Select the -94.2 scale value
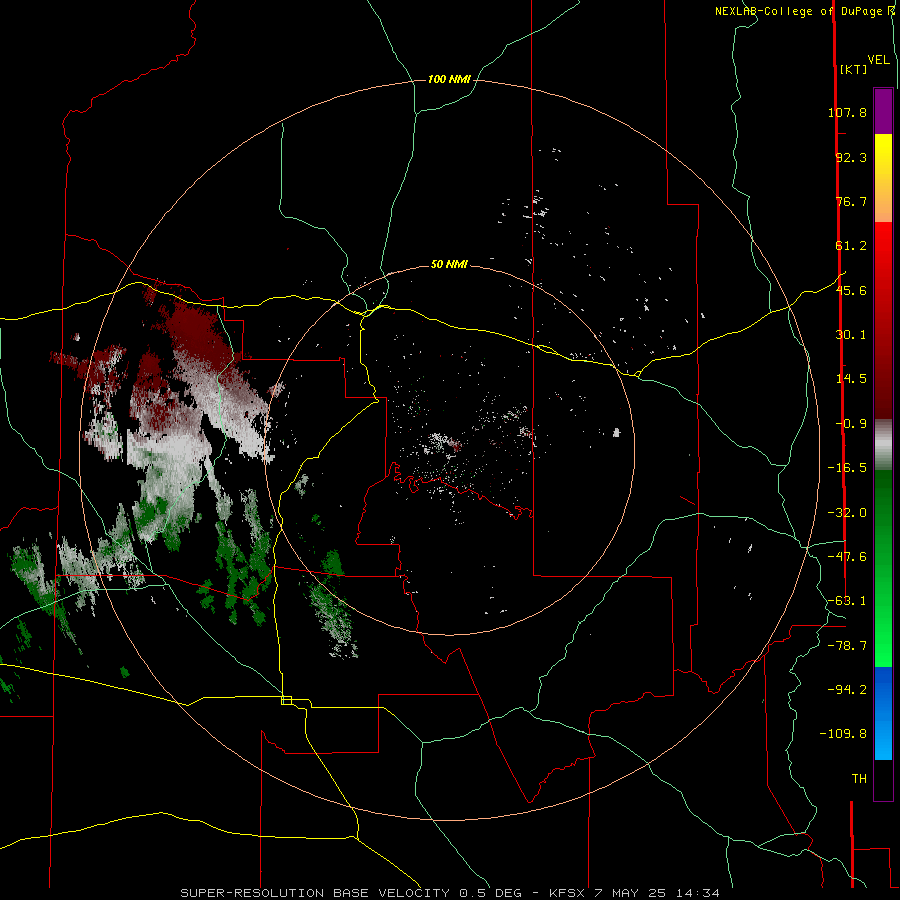 pyautogui.click(x=847, y=690)
